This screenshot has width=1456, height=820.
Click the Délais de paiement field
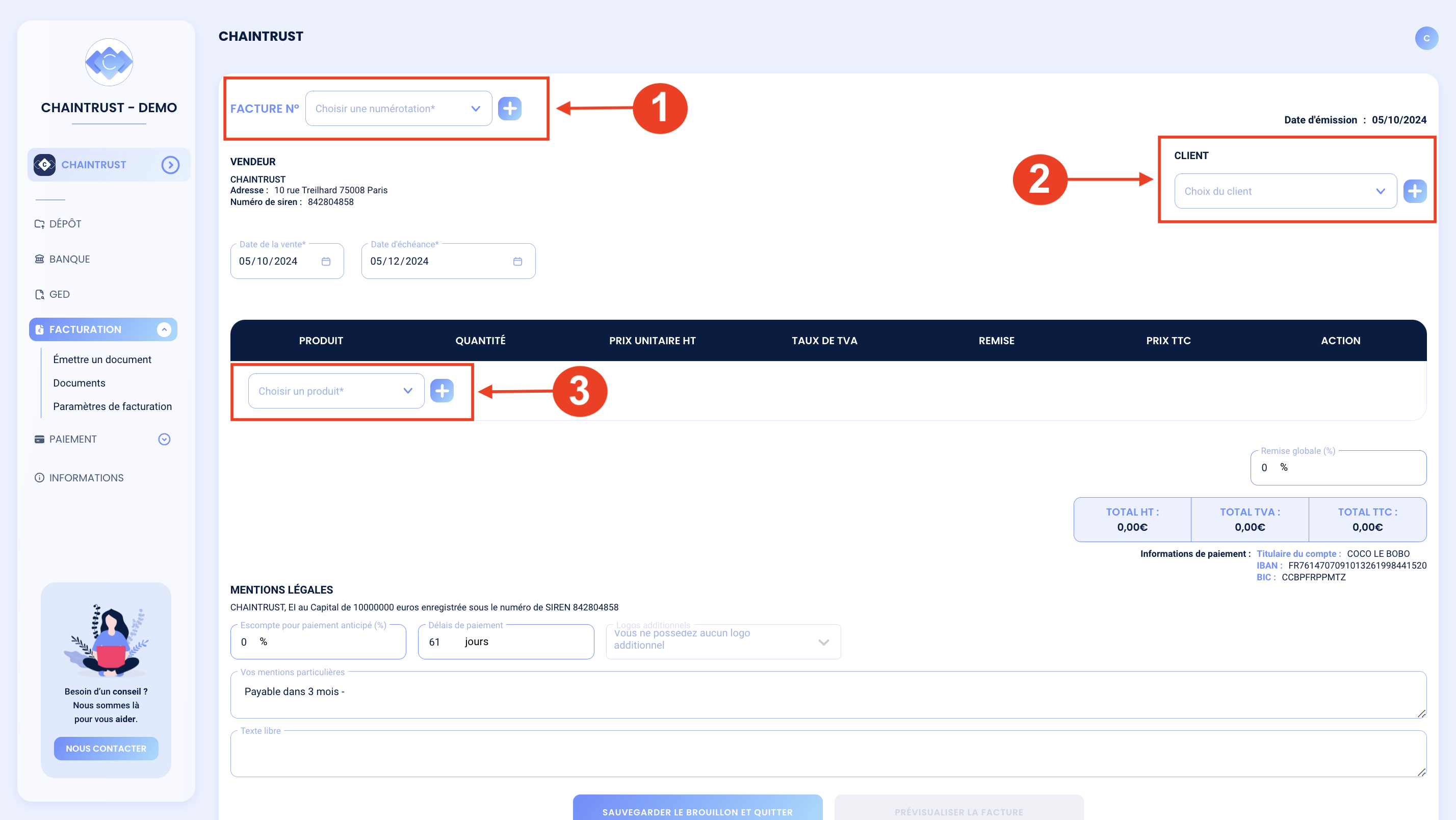tap(506, 642)
